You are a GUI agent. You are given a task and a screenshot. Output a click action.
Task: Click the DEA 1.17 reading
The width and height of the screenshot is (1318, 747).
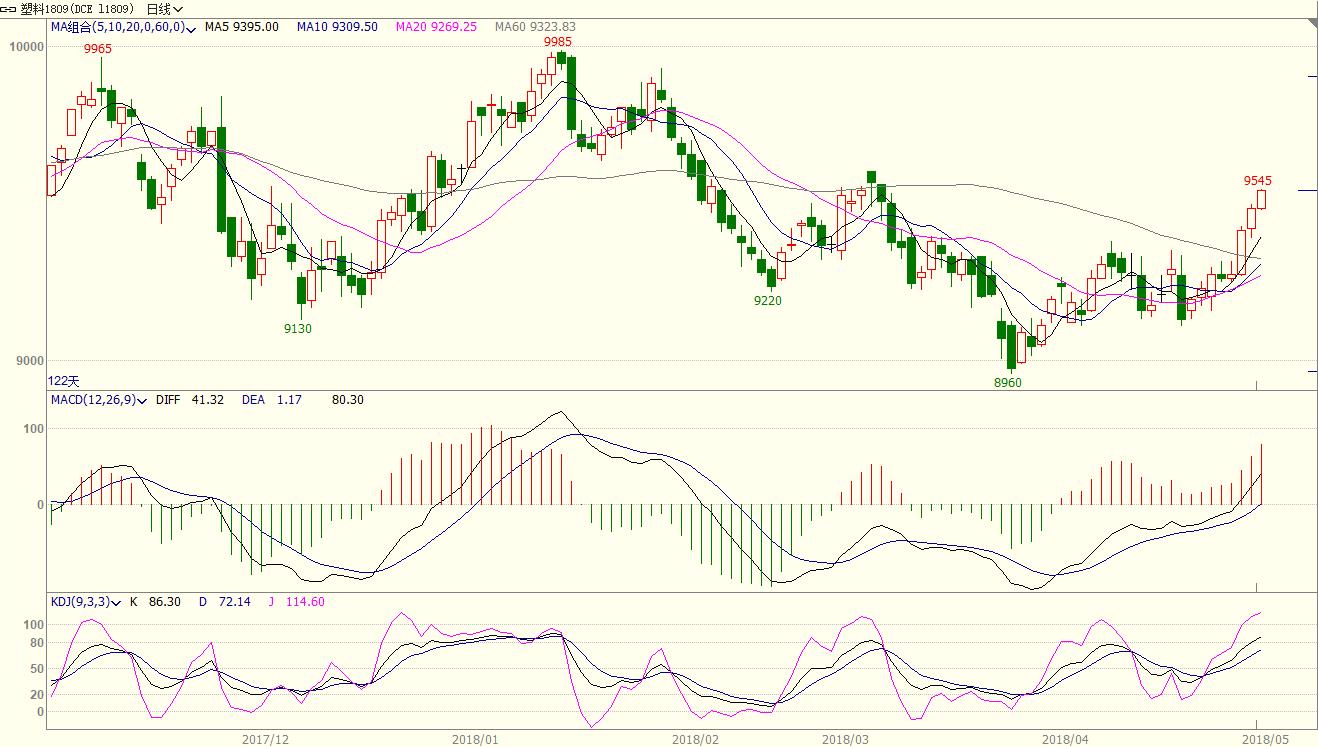(272, 400)
